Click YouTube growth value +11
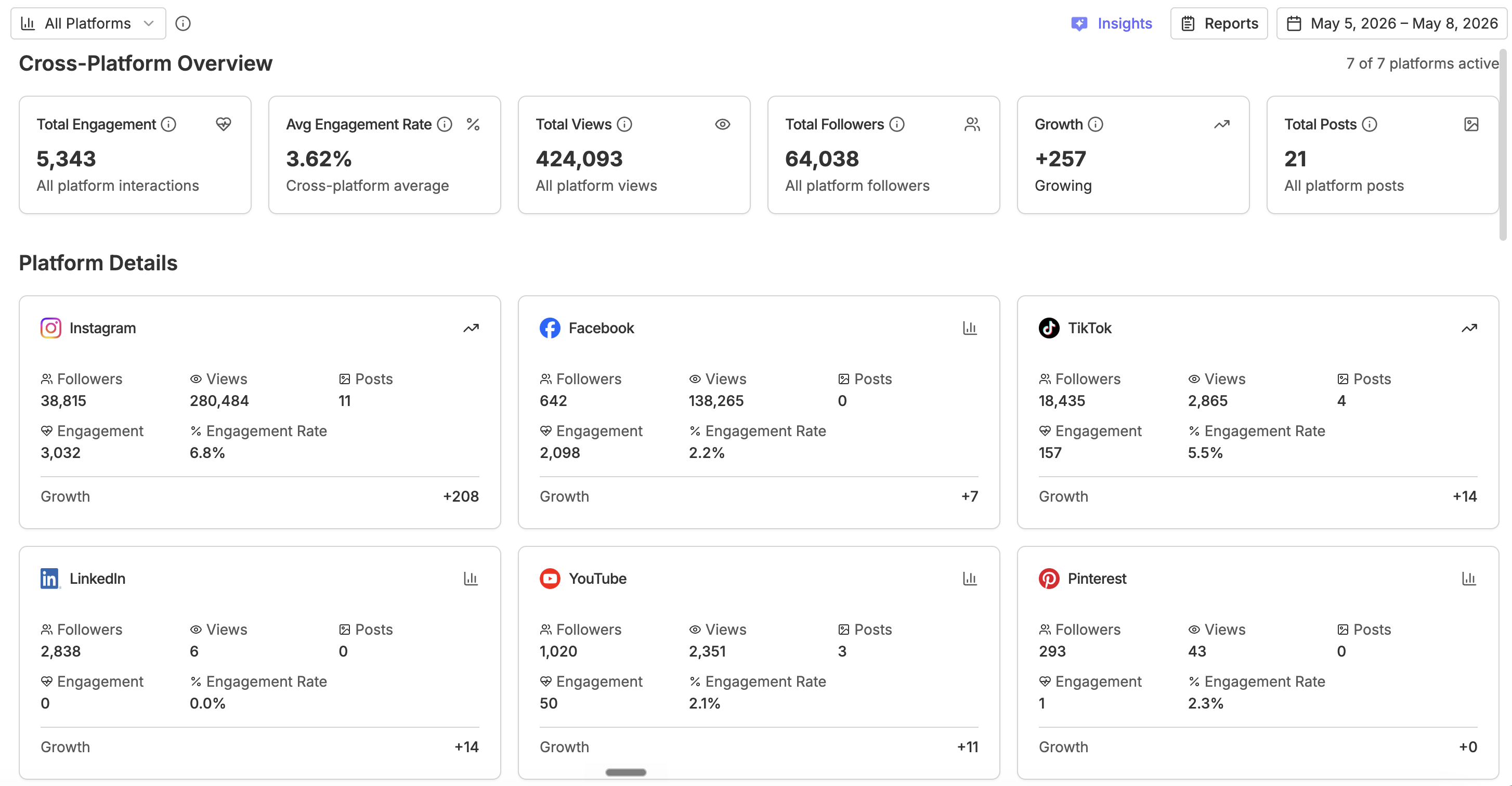The height and width of the screenshot is (786, 1512). click(x=967, y=747)
